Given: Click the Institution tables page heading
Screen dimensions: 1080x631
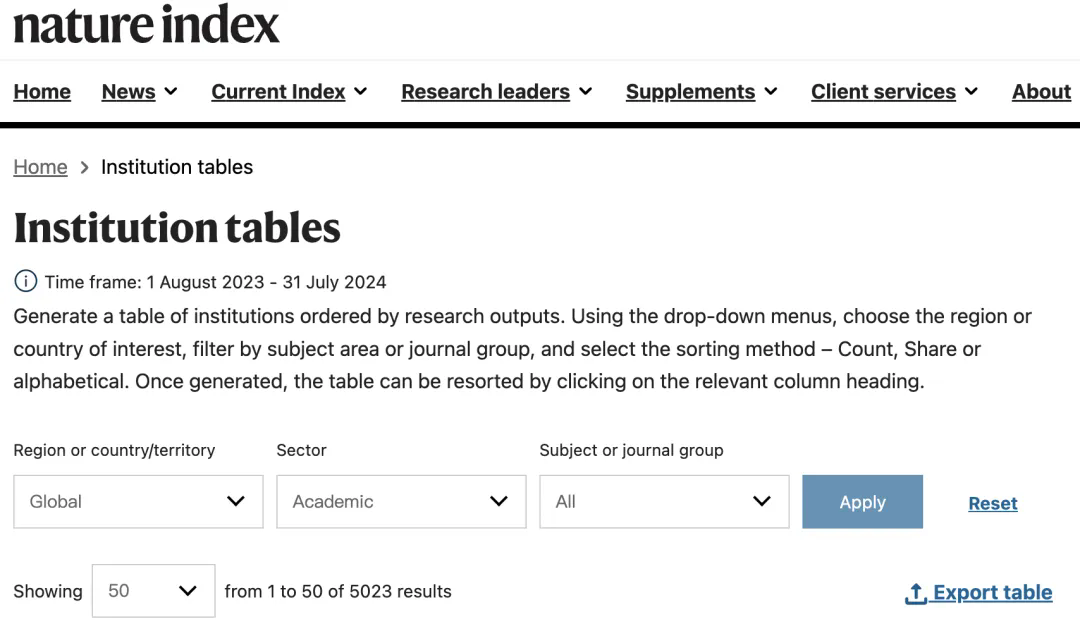Looking at the screenshot, I should [177, 228].
